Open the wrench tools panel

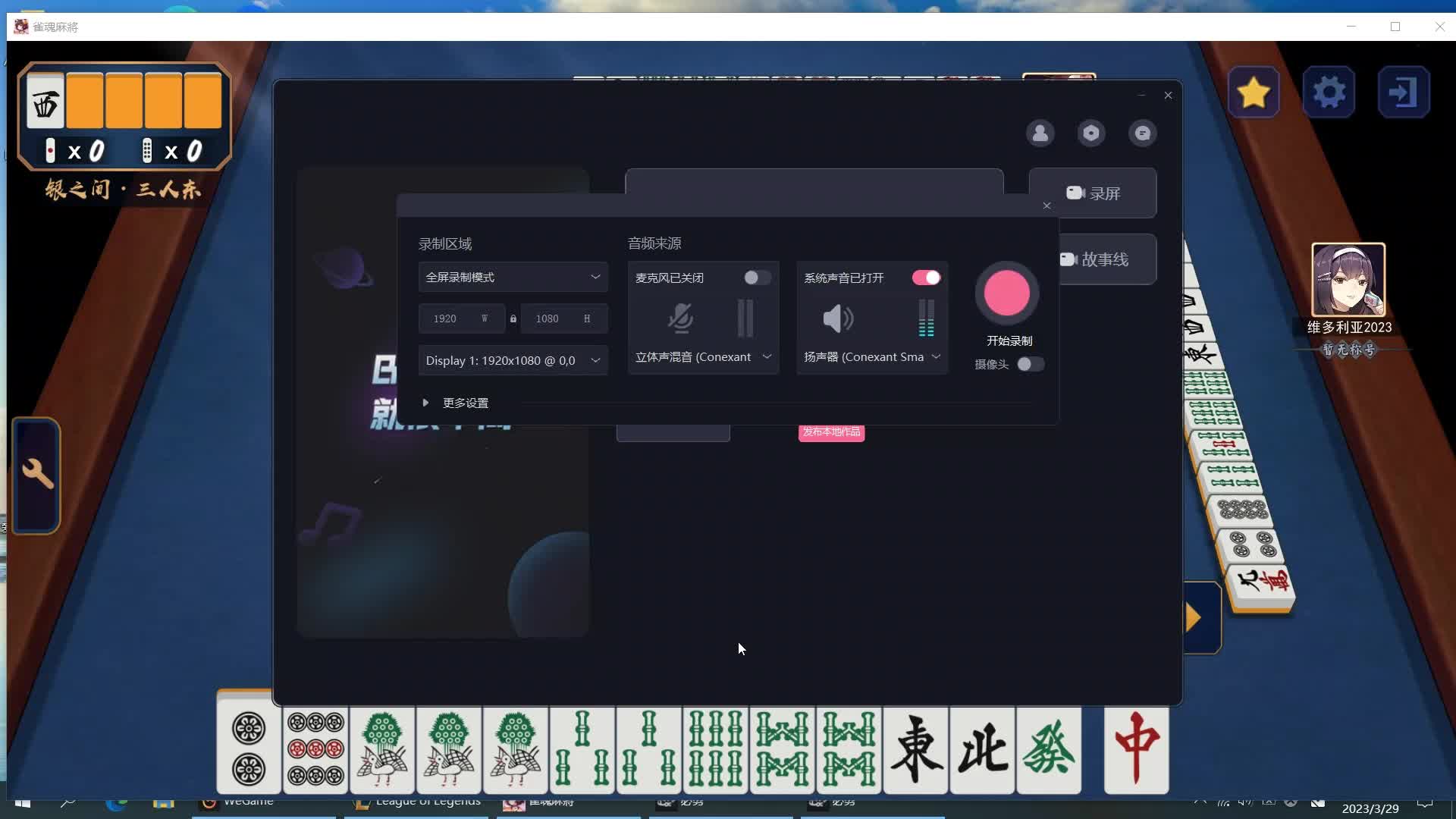pyautogui.click(x=36, y=475)
